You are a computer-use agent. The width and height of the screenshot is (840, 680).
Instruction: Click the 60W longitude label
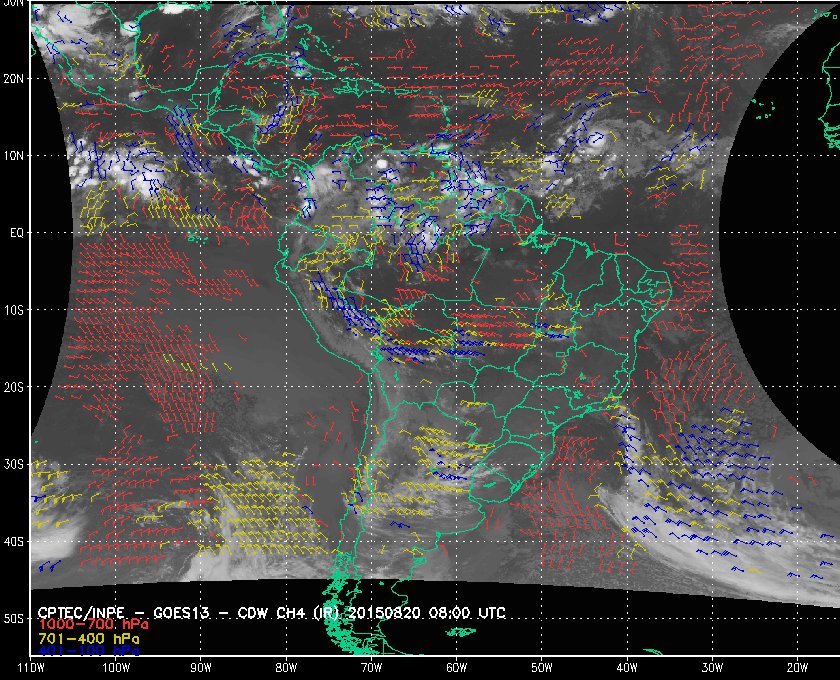click(456, 668)
